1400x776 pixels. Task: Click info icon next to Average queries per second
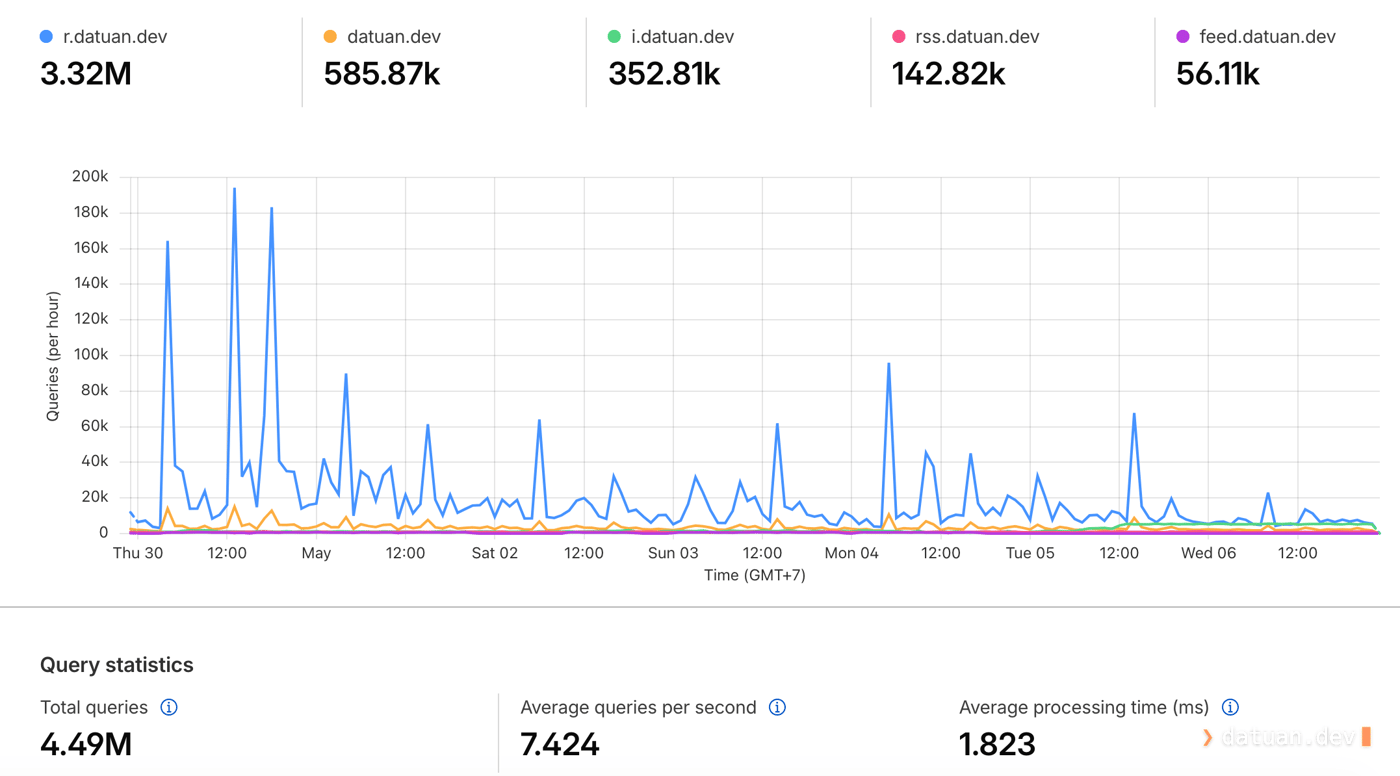point(777,707)
